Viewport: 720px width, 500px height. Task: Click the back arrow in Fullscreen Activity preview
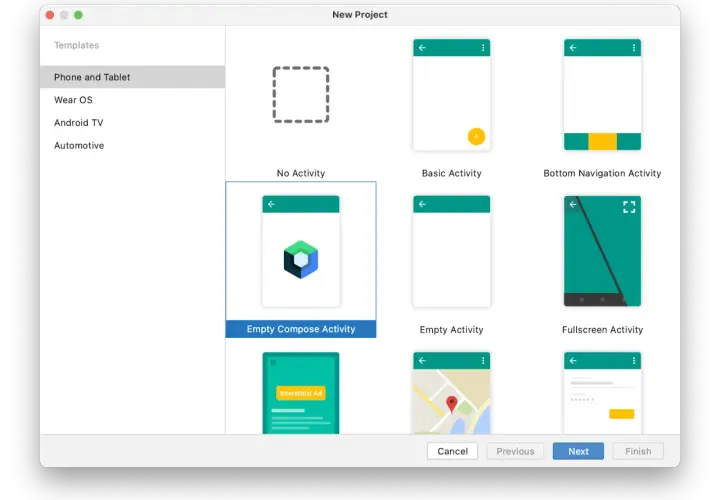573,204
